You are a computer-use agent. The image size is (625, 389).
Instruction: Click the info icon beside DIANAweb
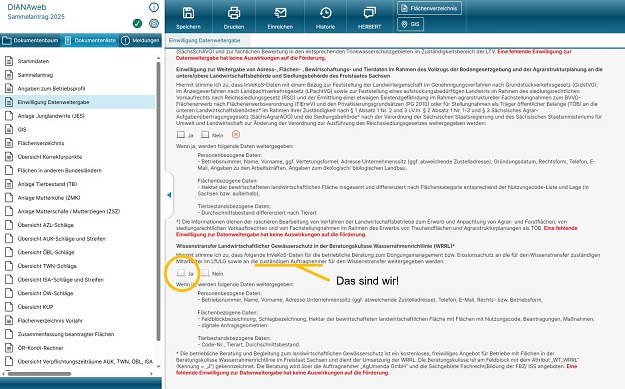[x=154, y=7]
